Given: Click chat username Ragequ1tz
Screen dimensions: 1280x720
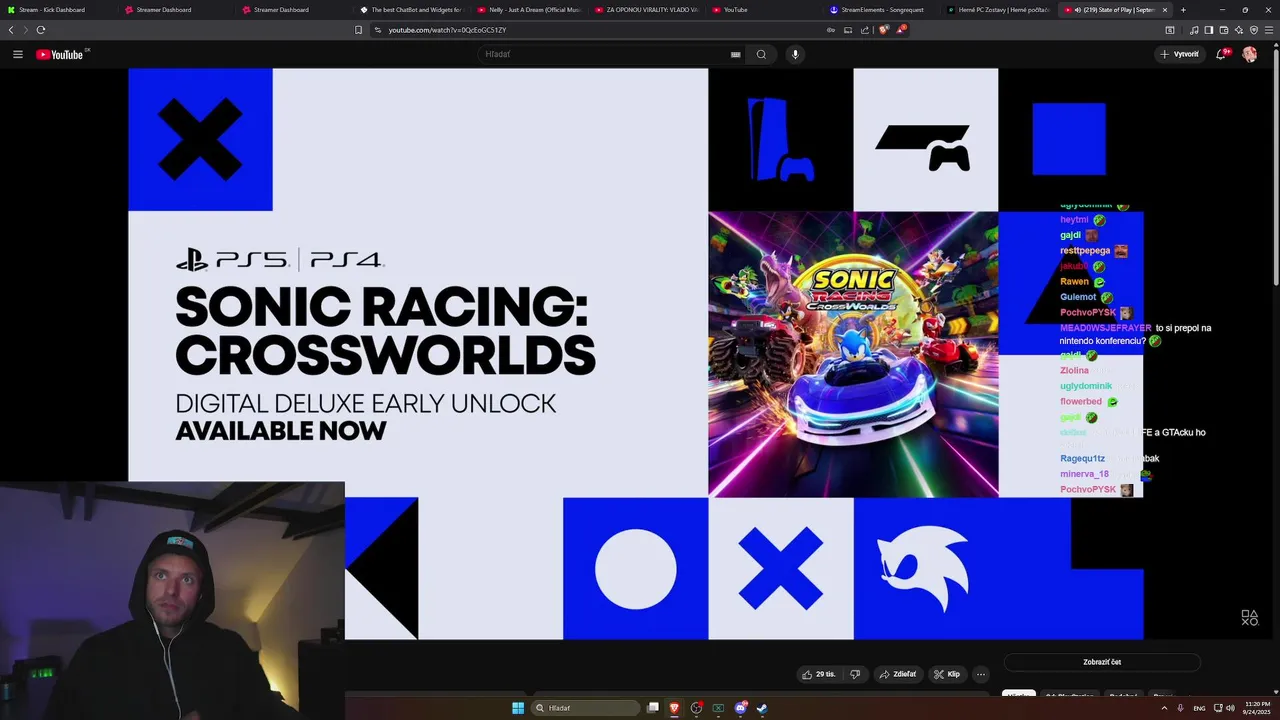Looking at the screenshot, I should click(1083, 458).
